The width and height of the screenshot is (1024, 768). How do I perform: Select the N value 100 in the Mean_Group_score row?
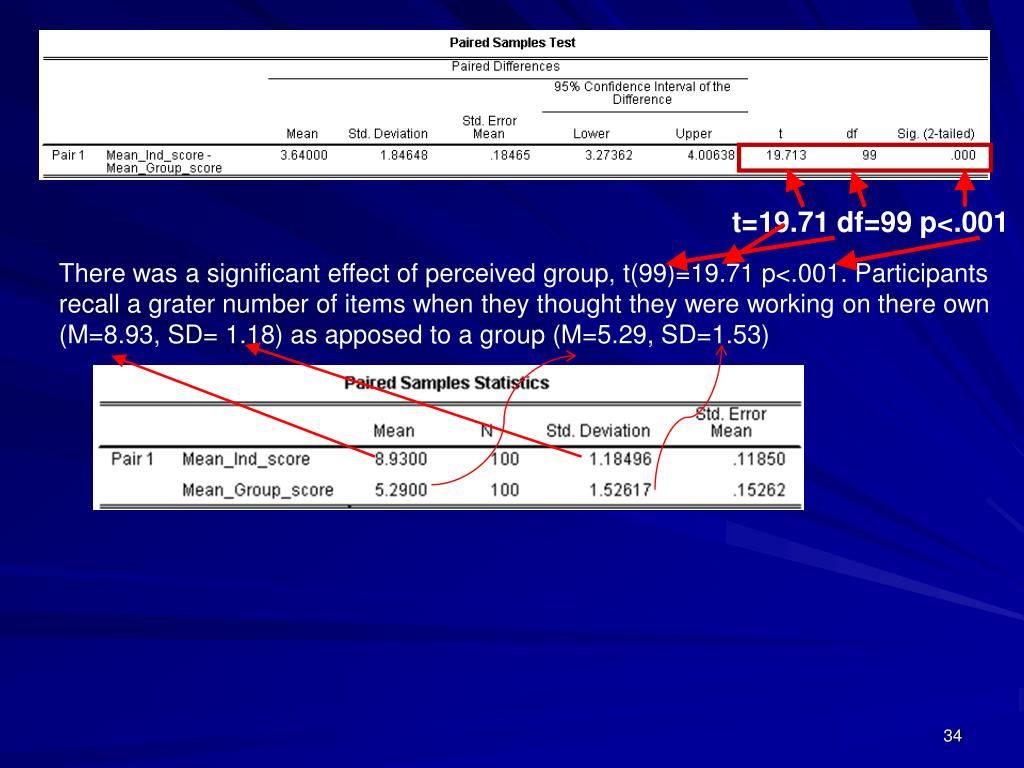(x=505, y=490)
